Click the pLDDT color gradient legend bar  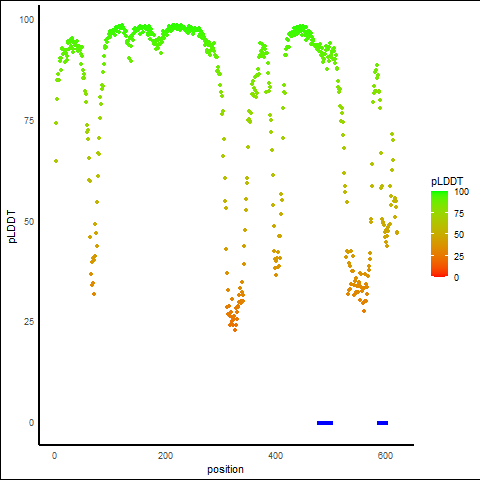tap(439, 234)
